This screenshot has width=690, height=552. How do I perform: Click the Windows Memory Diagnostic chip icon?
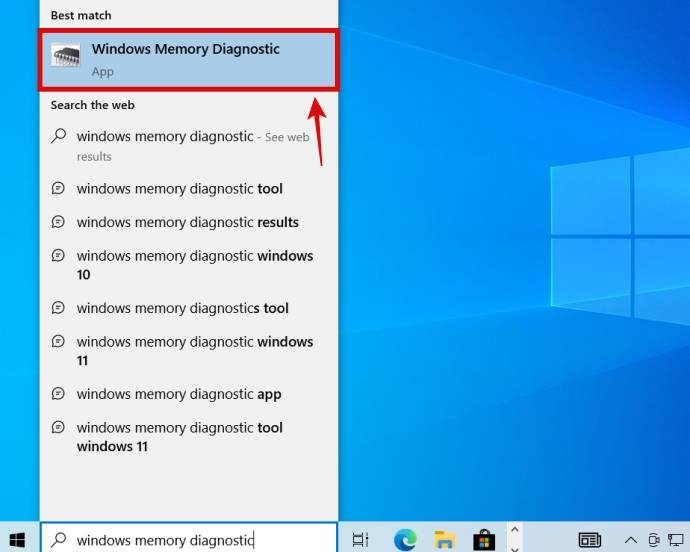coord(66,55)
